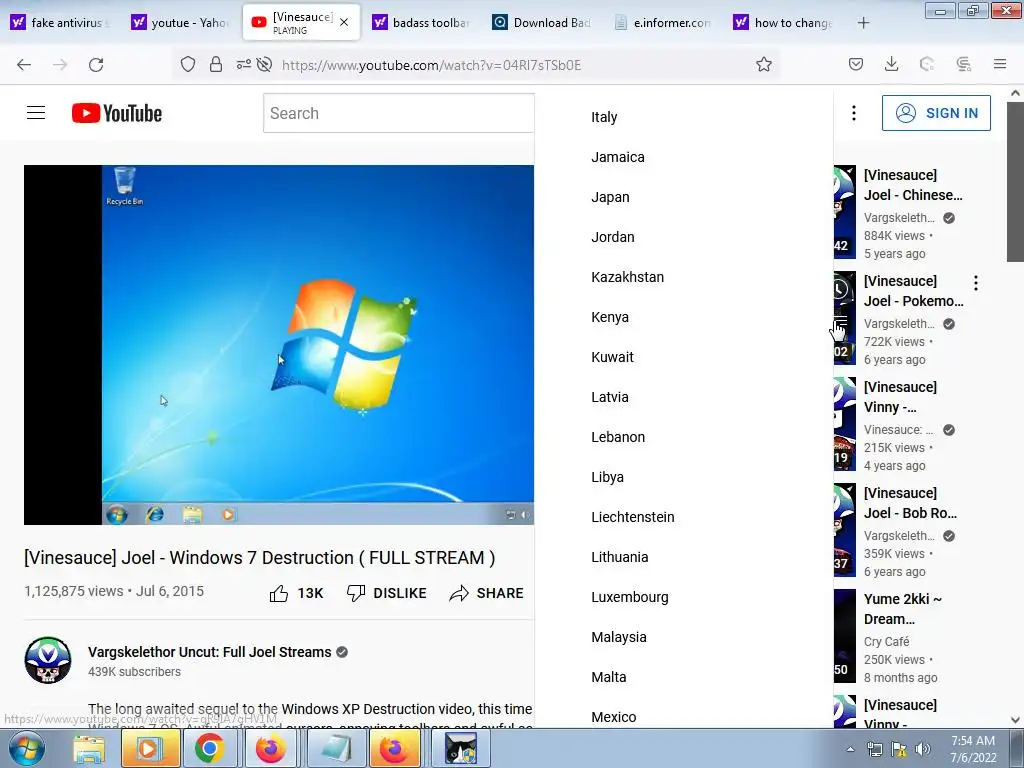Open a new browser tab
Viewport: 1024px width, 768px height.
[863, 23]
